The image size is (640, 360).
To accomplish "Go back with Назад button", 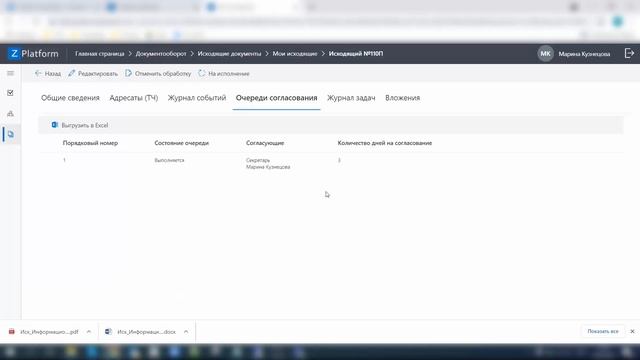I will 48,73.
